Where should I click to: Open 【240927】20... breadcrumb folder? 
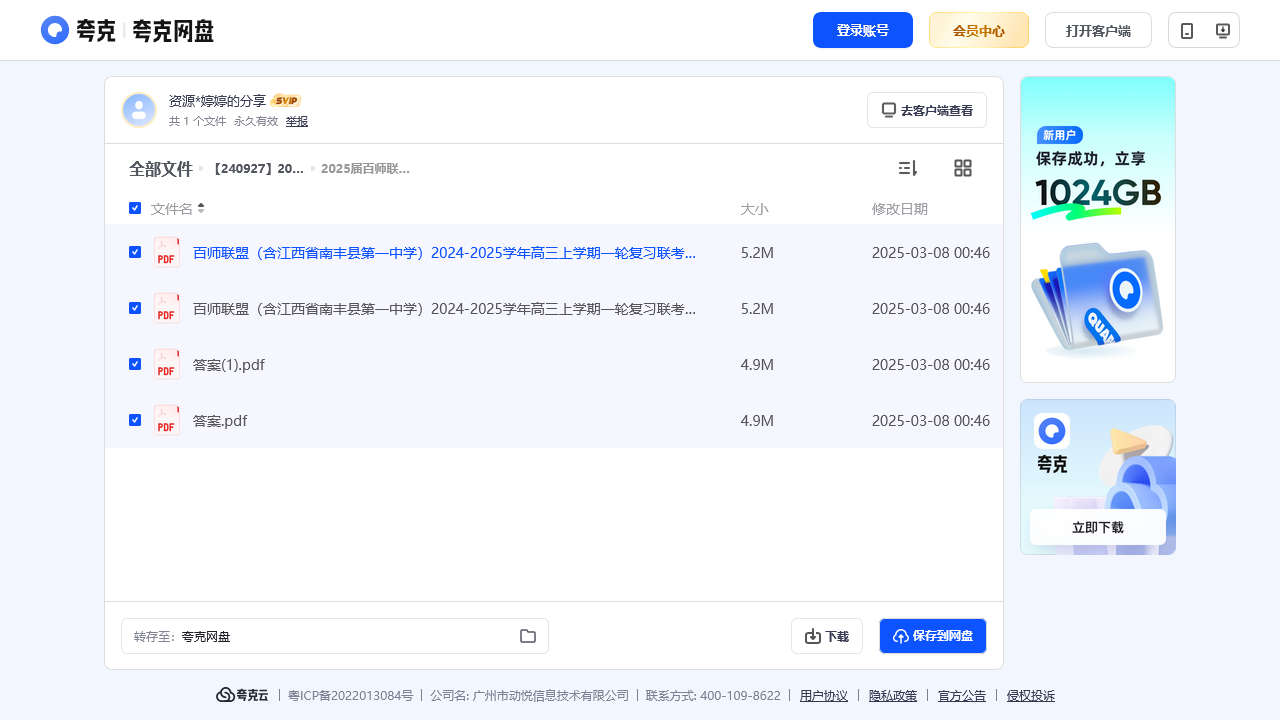point(257,169)
